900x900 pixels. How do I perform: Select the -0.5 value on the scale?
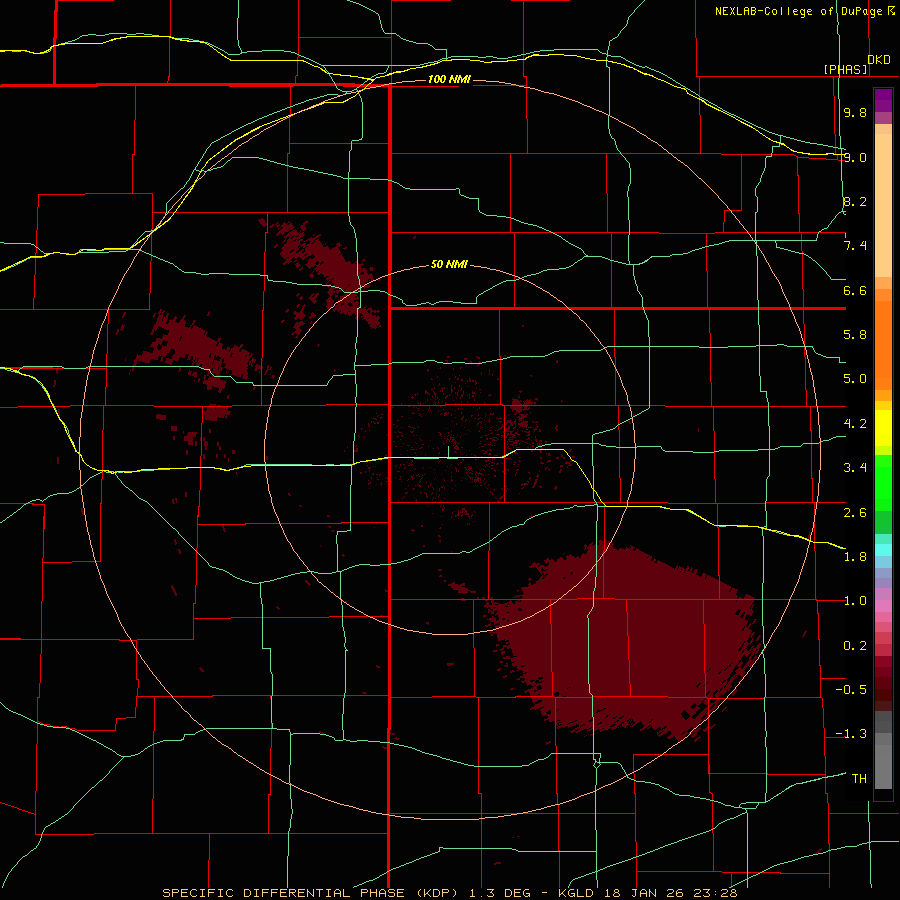click(x=851, y=690)
